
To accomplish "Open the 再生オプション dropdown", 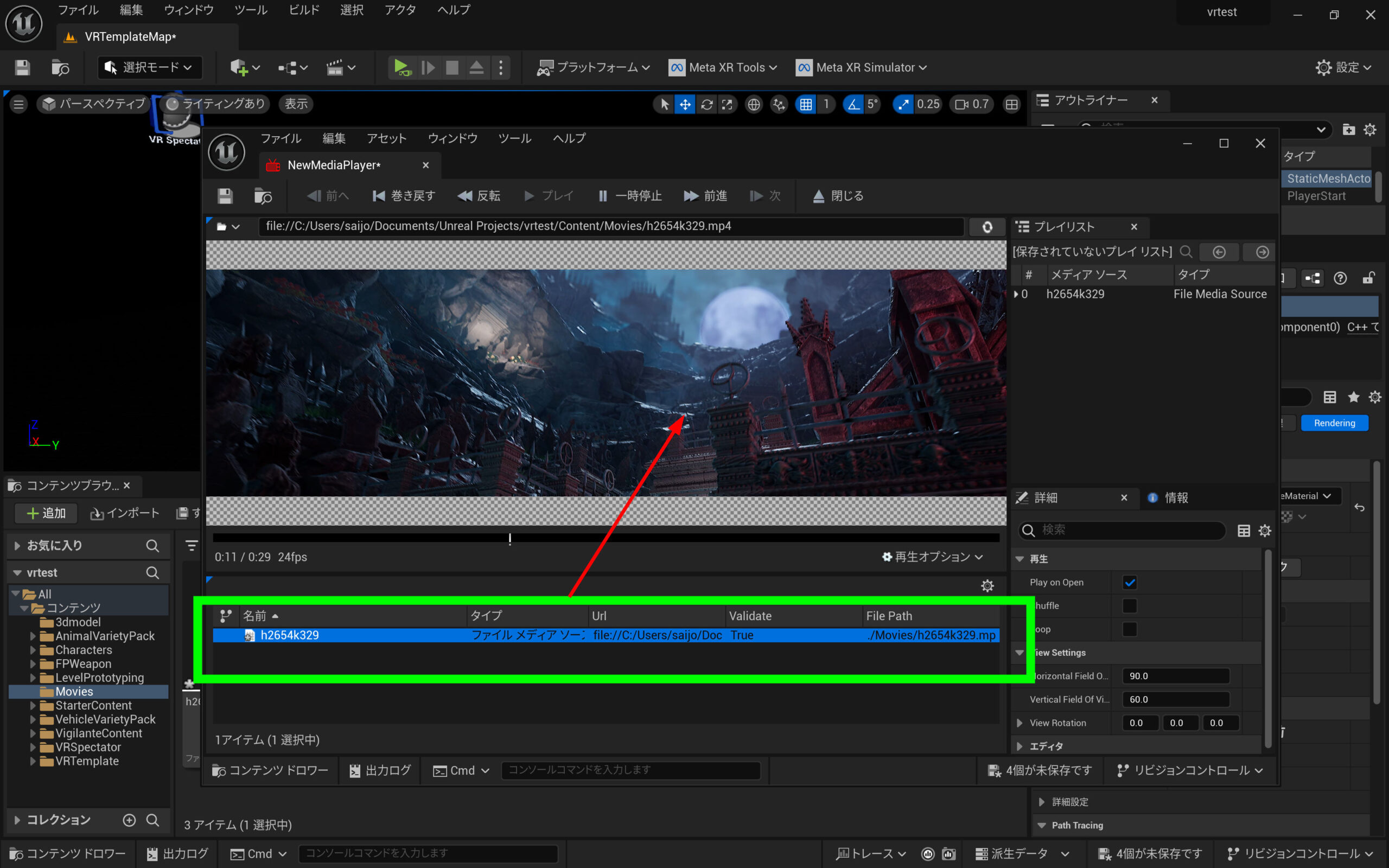I will (932, 557).
